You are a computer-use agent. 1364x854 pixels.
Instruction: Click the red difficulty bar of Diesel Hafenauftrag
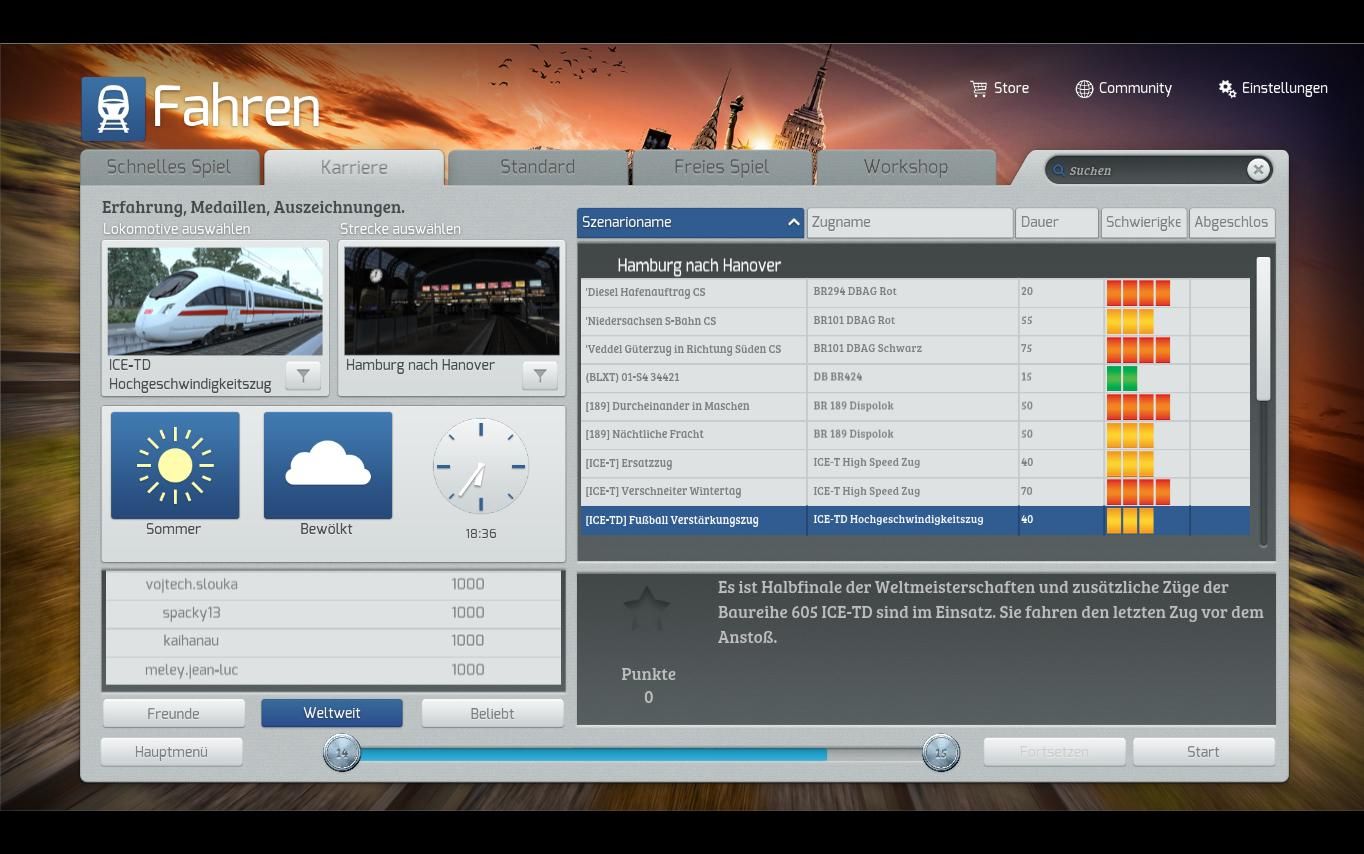tap(1138, 293)
